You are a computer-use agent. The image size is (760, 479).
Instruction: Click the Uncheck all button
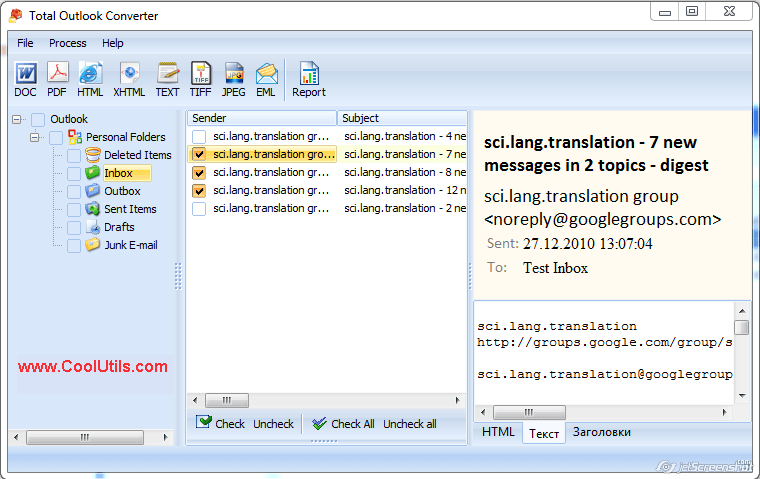tap(409, 424)
